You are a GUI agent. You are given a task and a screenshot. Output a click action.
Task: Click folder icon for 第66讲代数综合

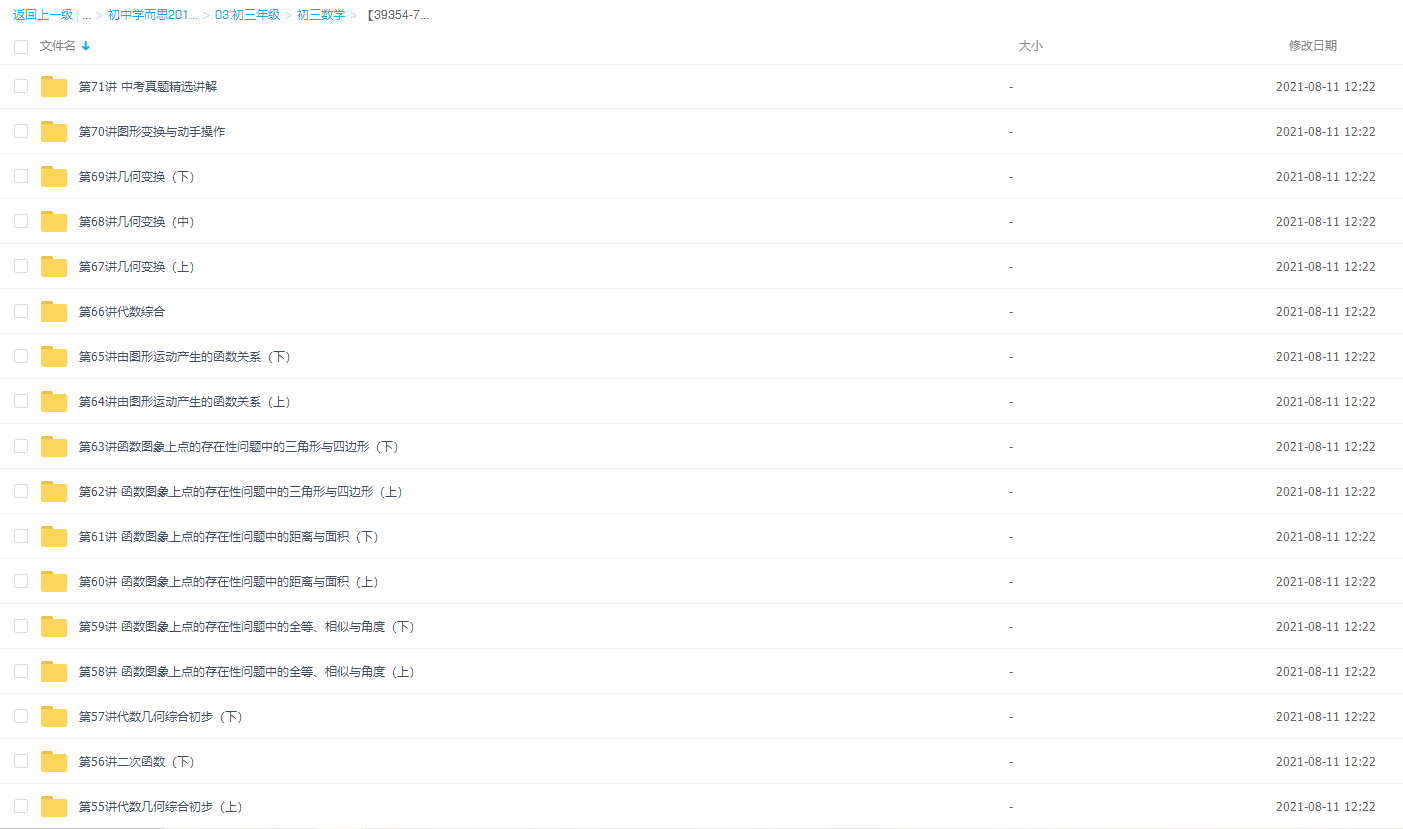point(54,312)
